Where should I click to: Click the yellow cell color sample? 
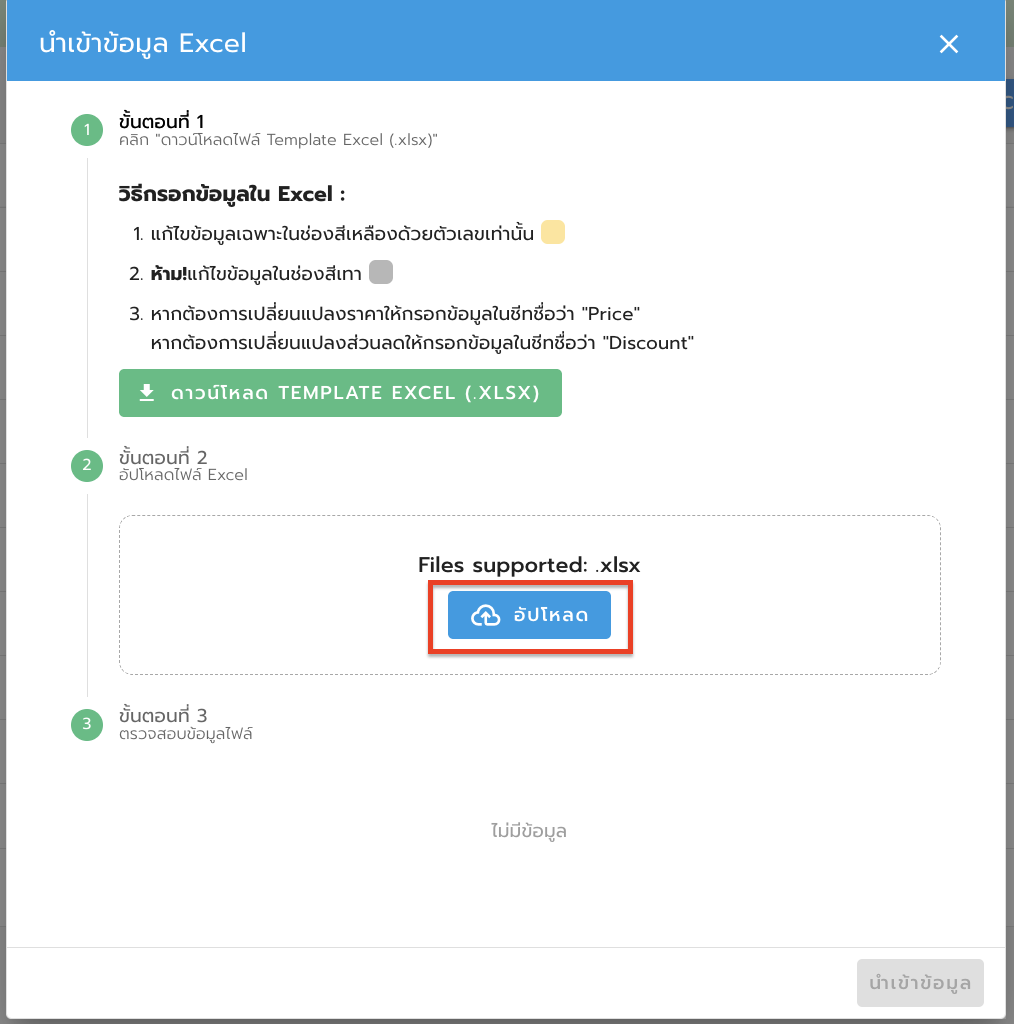(553, 234)
